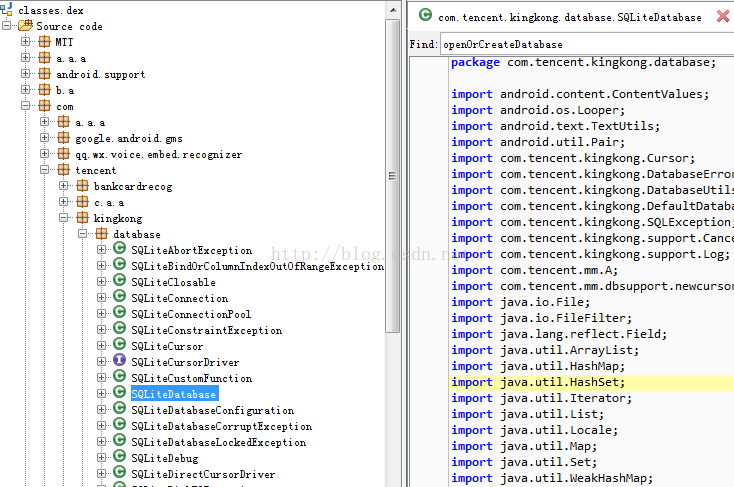The height and width of the screenshot is (487, 734).
Task: Select SQLiteDatabaseConfiguration in the tree
Action: click(x=212, y=410)
